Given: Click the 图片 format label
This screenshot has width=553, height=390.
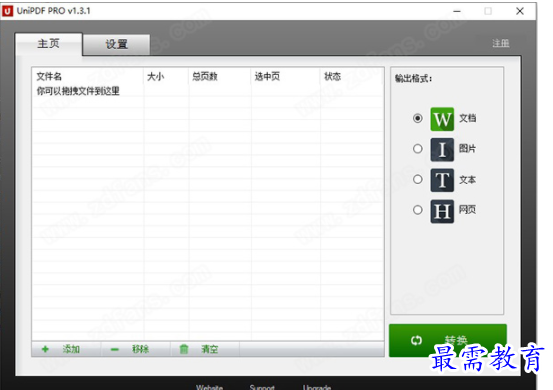Looking at the screenshot, I should (468, 148).
